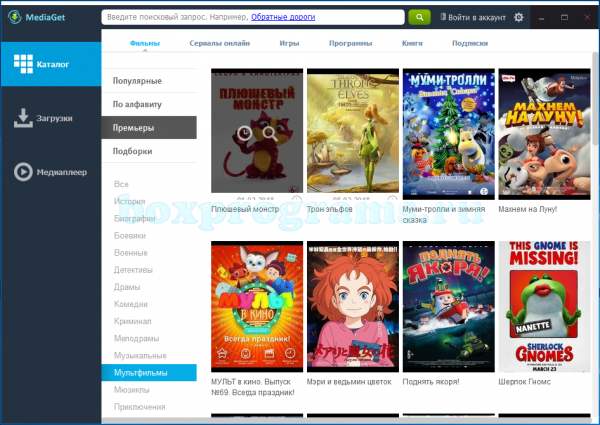Click the Каталог grid icon
This screenshot has width=600, height=425.
23,64
